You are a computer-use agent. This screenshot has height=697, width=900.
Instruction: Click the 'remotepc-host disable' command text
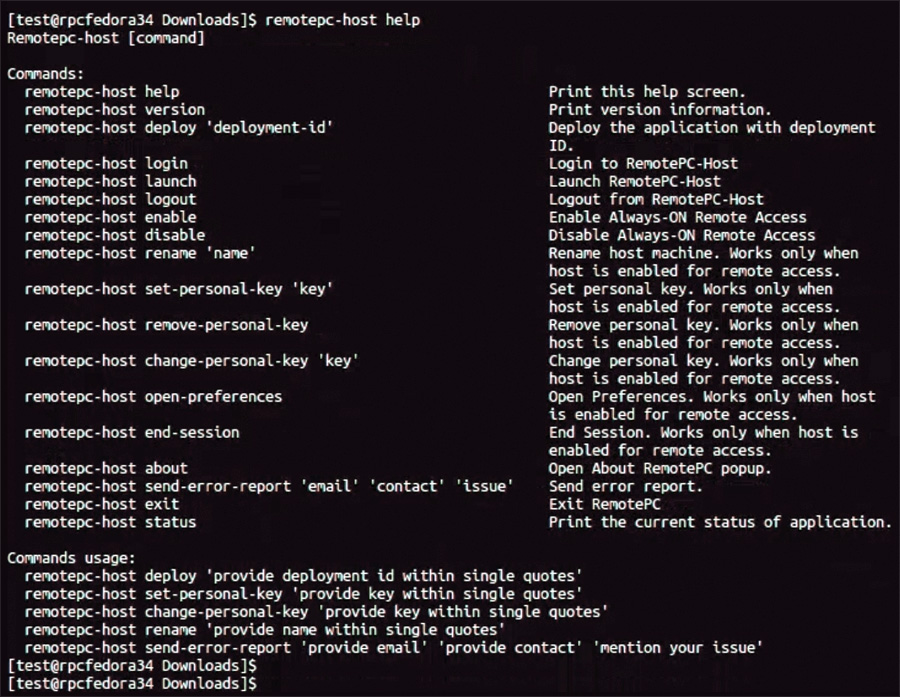coord(114,235)
